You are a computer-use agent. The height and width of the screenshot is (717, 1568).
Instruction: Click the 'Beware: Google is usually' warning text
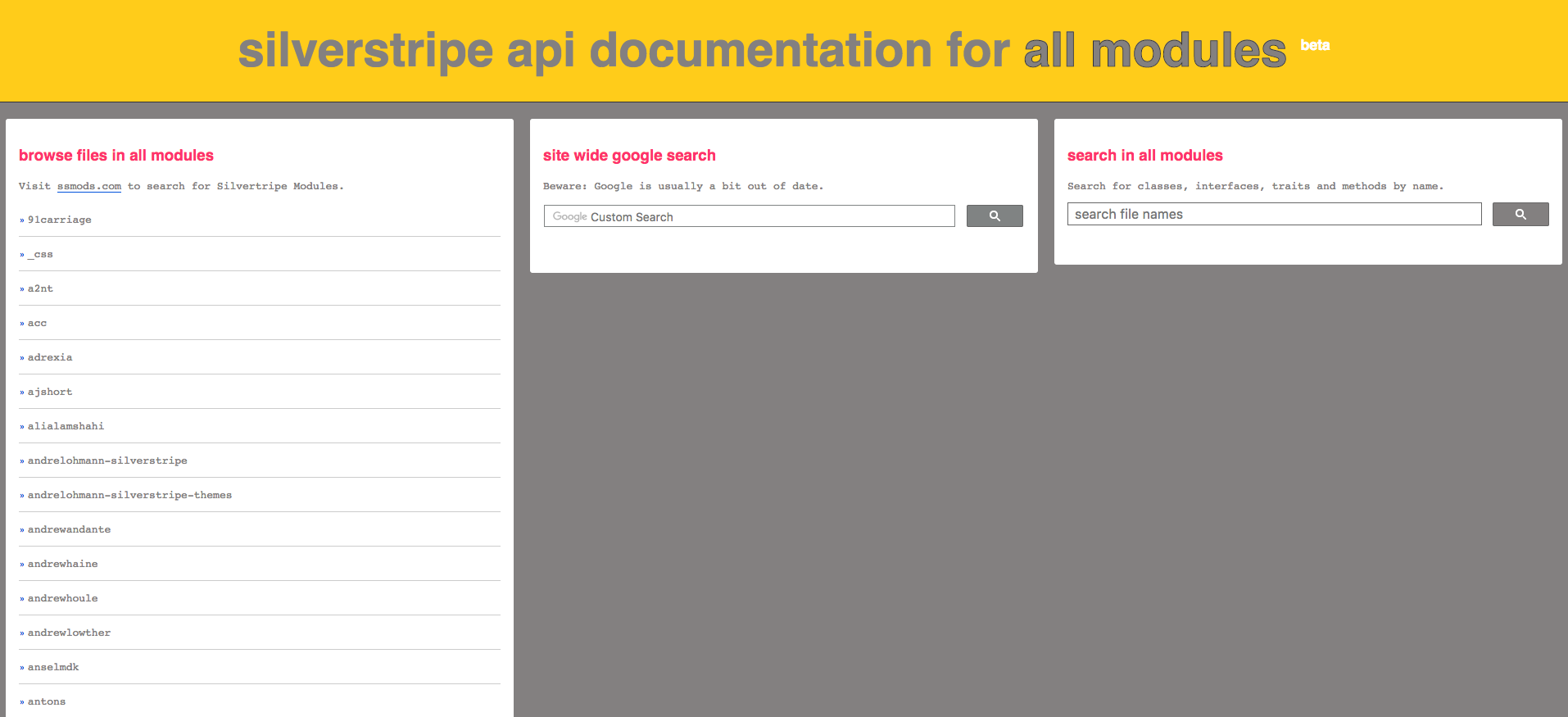coord(683,186)
